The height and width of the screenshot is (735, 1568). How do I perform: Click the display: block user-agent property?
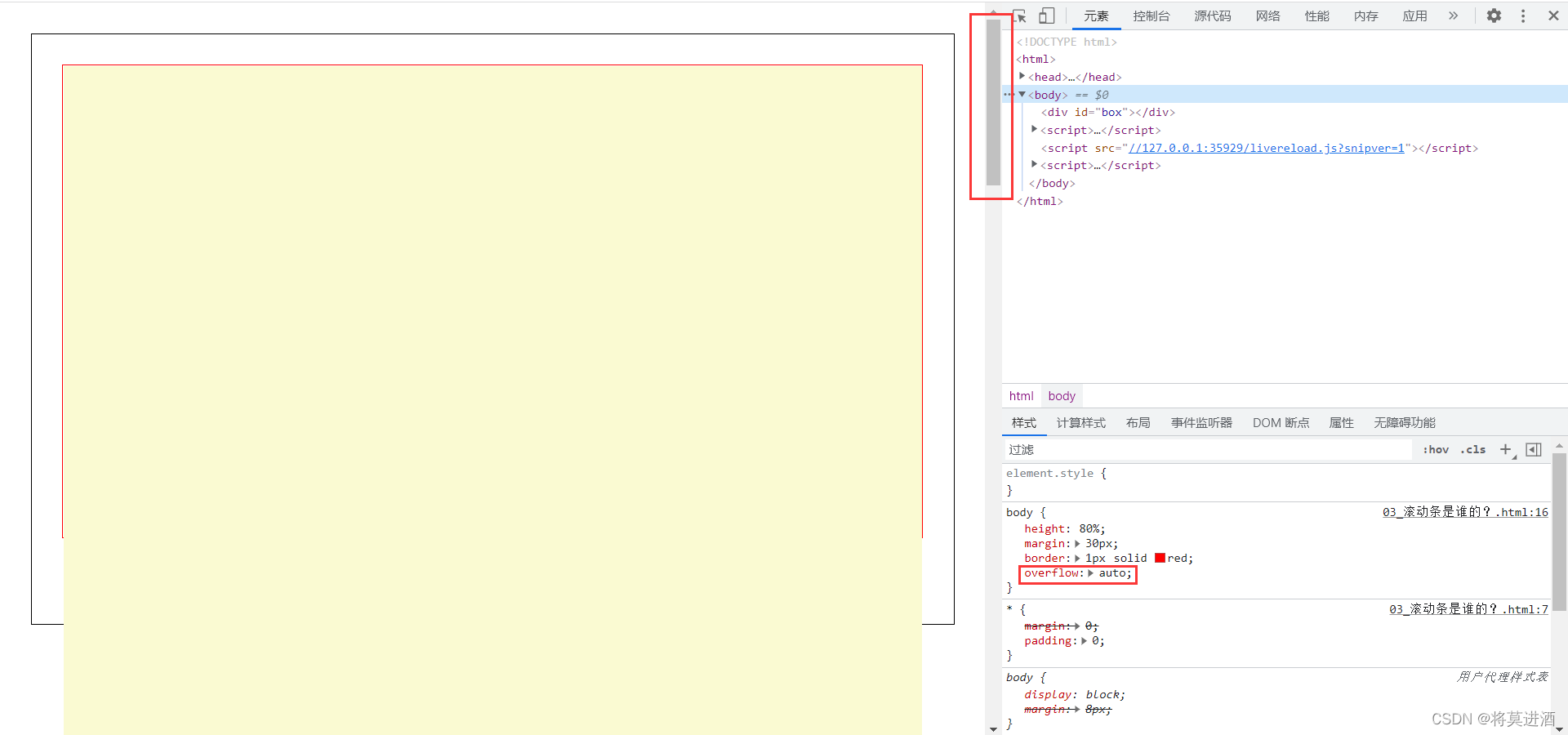pyautogui.click(x=1075, y=695)
